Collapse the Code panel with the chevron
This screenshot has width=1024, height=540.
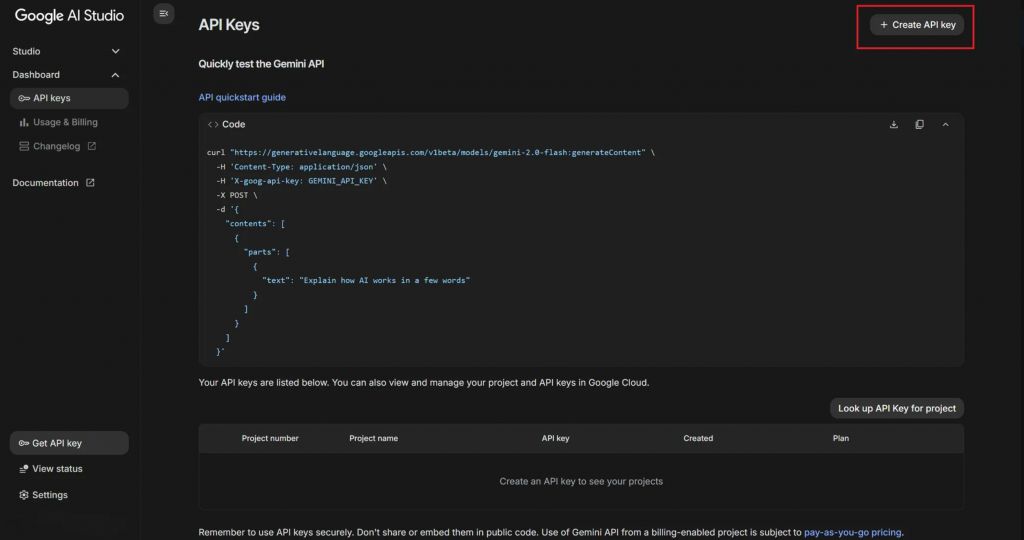(946, 124)
